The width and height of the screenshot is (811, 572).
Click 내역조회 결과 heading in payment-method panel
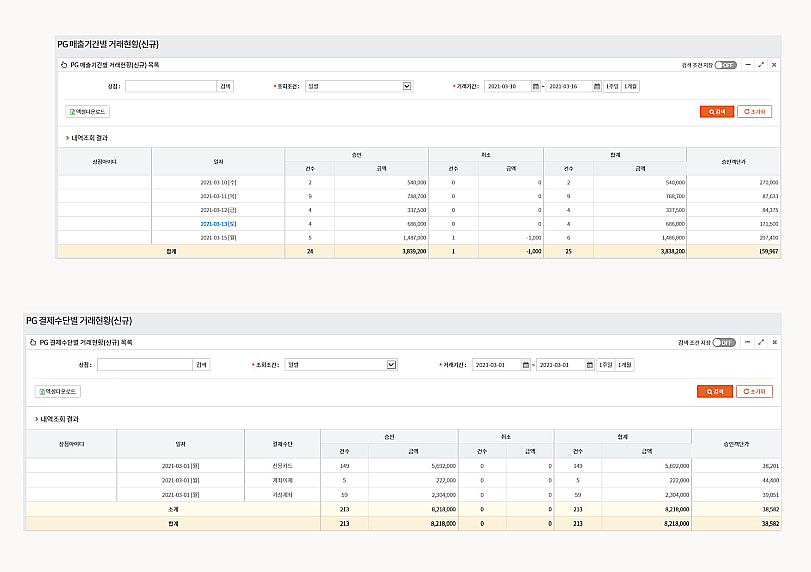(59, 419)
